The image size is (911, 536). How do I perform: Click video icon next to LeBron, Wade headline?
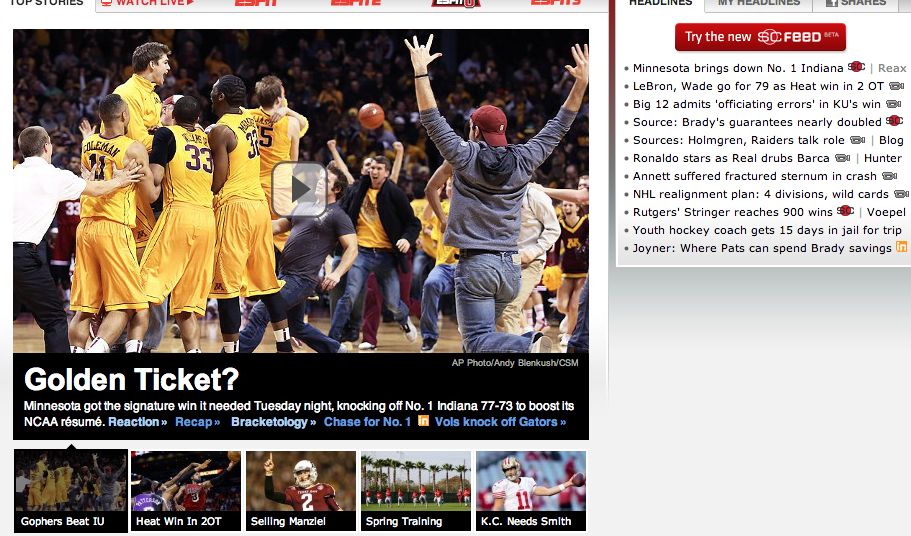pos(896,86)
